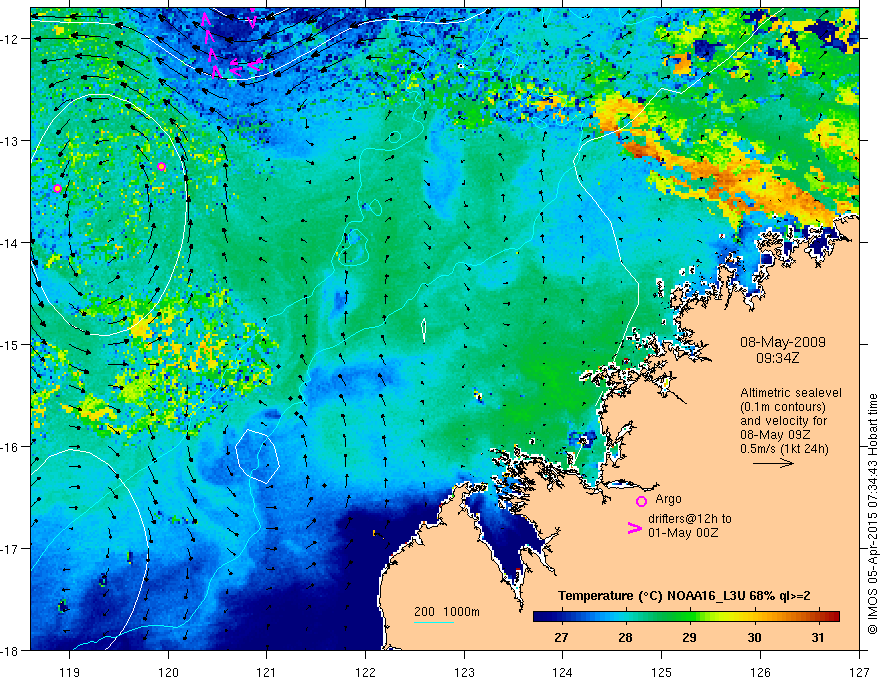
Task: Click the Argo float marker near 120E 13S
Action: 162,167
